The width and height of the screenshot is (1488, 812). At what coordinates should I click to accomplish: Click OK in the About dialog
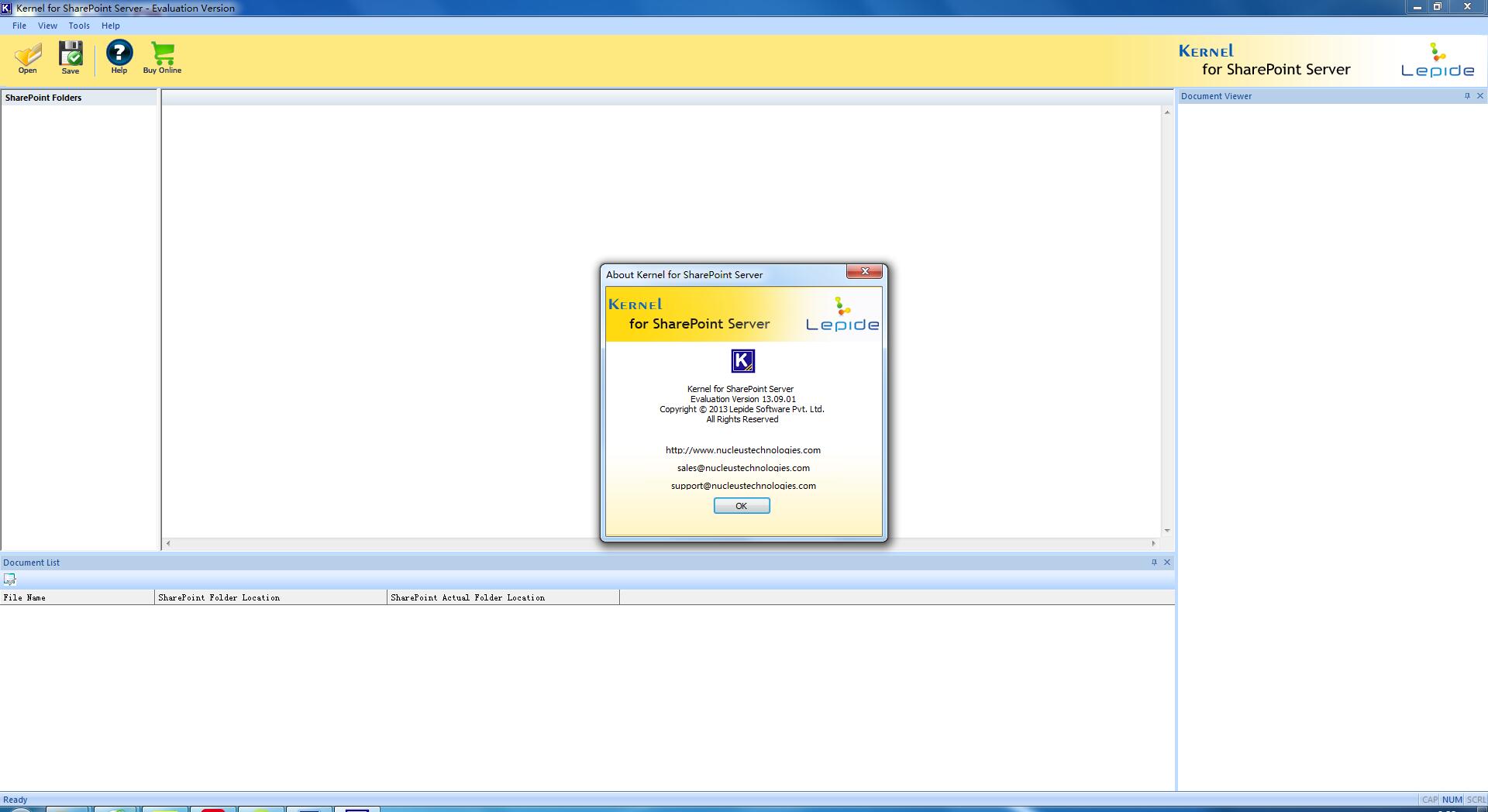click(x=742, y=506)
